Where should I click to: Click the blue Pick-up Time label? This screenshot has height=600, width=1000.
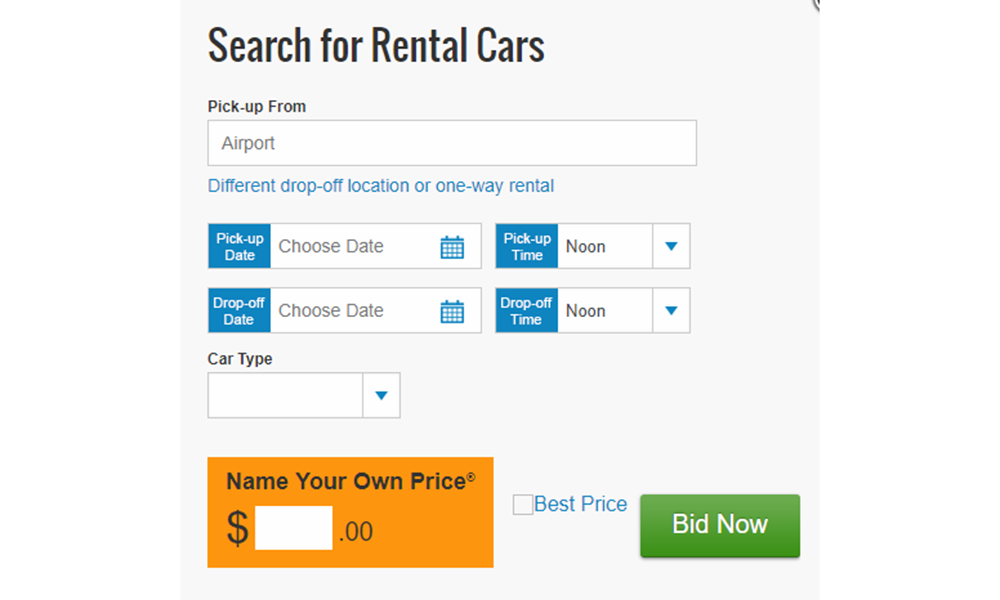(527, 246)
